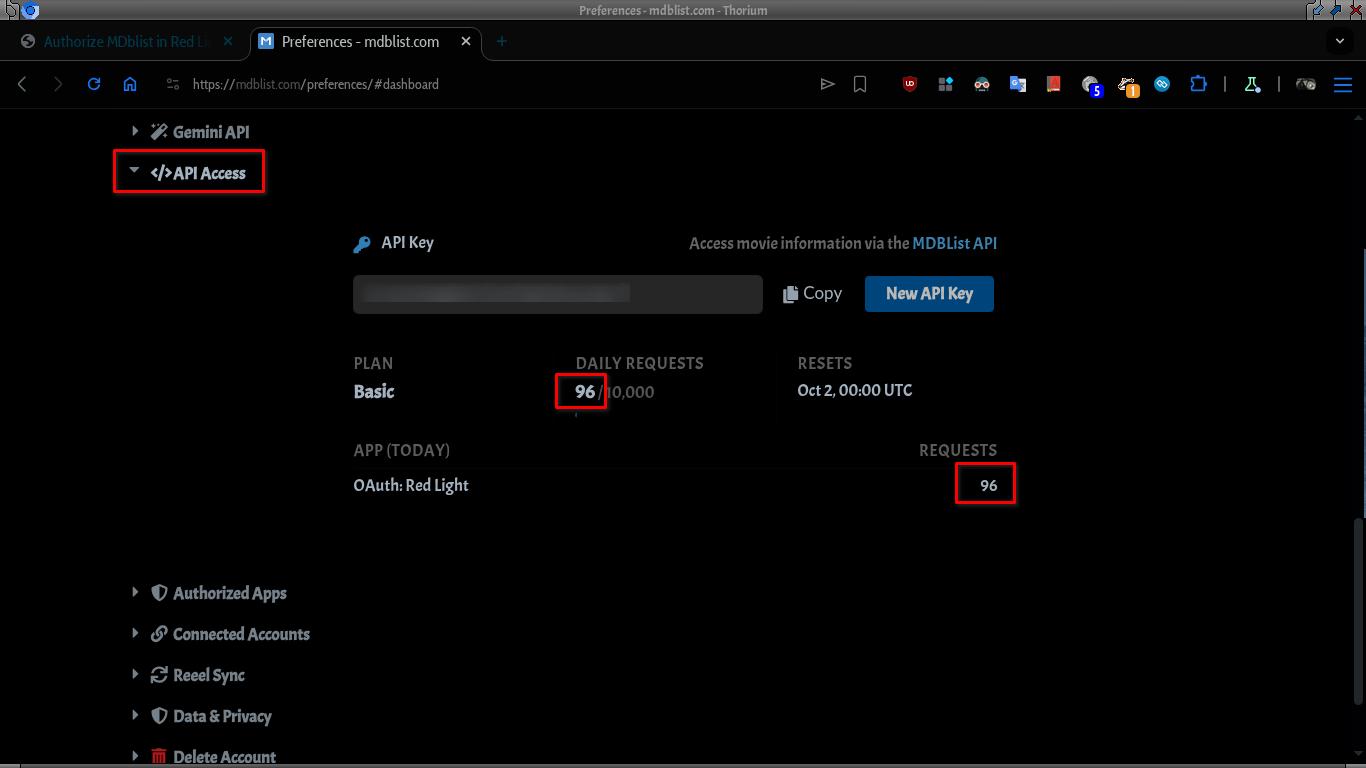Image resolution: width=1366 pixels, height=768 pixels.
Task: Navigate back with the back arrow
Action: (22, 84)
